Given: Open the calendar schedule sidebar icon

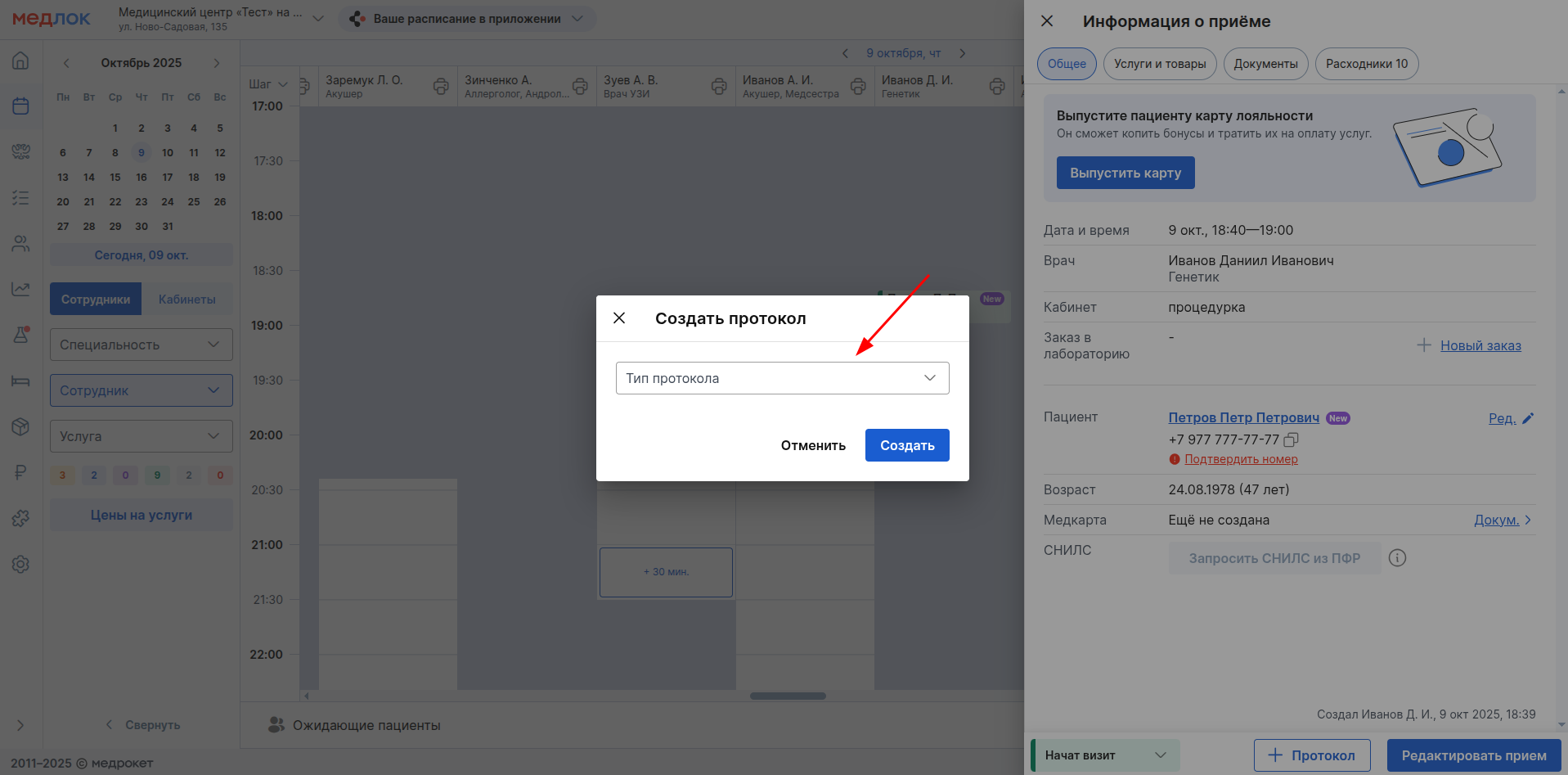Looking at the screenshot, I should coord(21,106).
